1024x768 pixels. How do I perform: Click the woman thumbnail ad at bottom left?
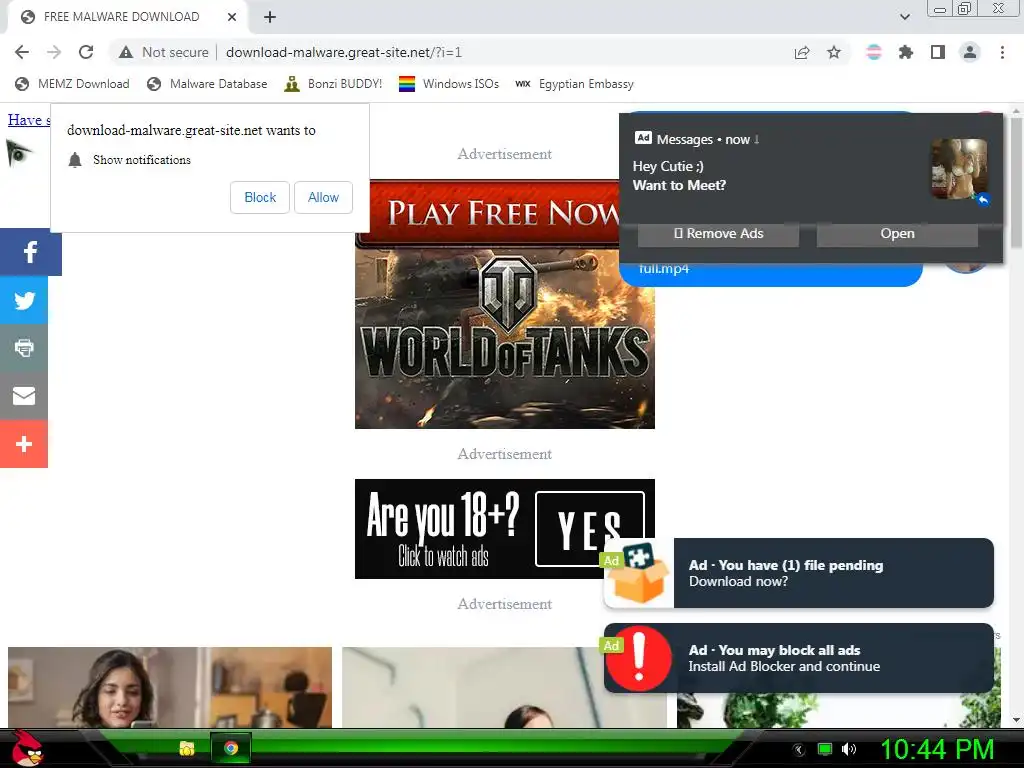click(x=170, y=687)
